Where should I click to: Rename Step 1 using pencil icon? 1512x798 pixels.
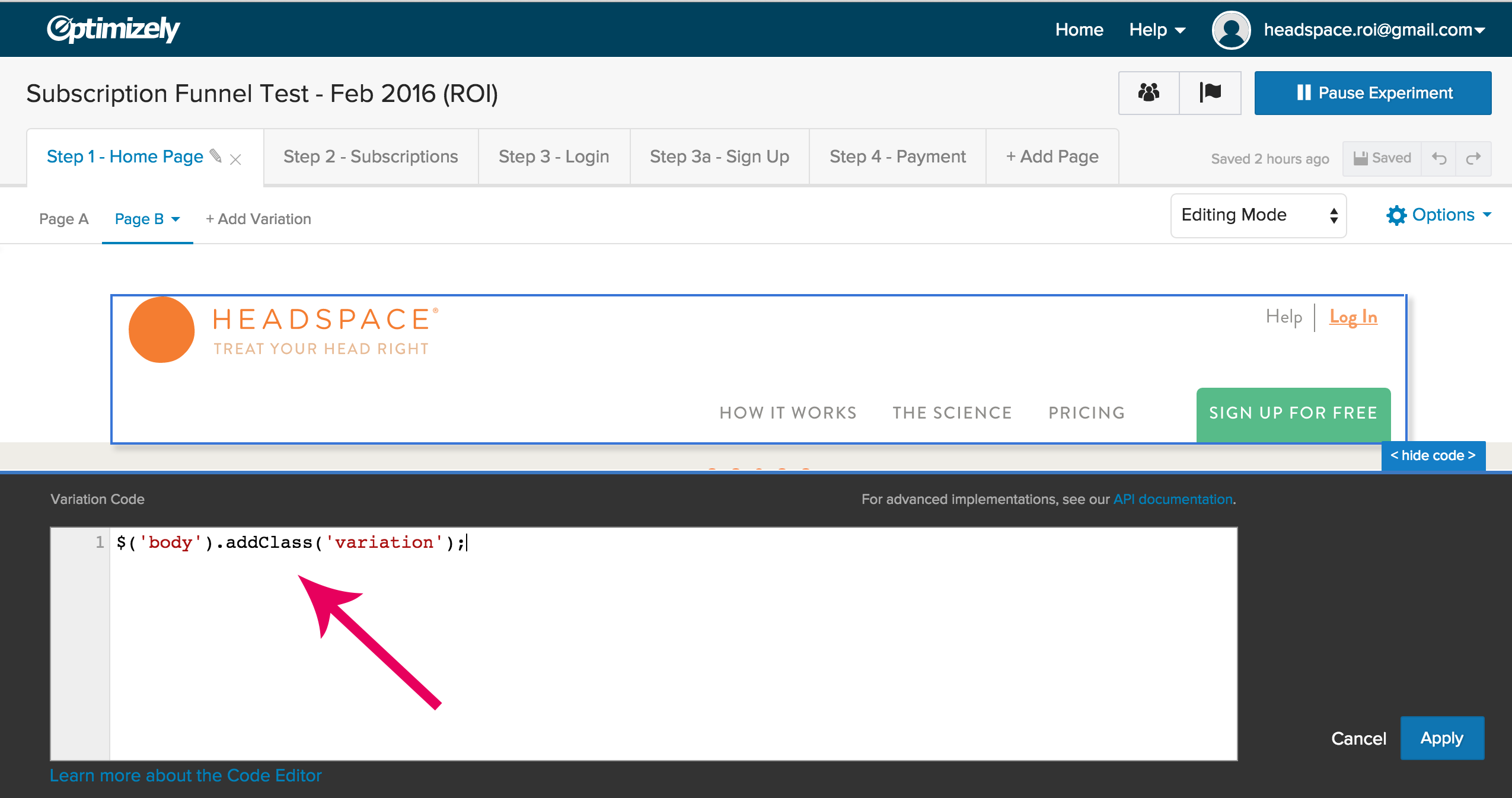[216, 156]
